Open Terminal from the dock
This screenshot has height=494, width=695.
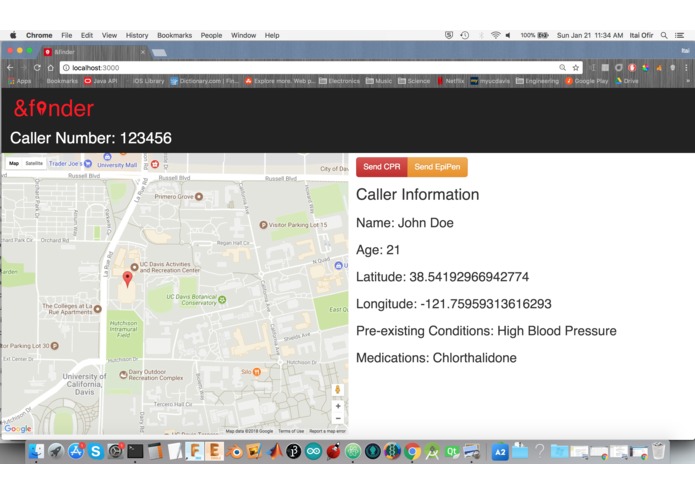click(x=135, y=451)
